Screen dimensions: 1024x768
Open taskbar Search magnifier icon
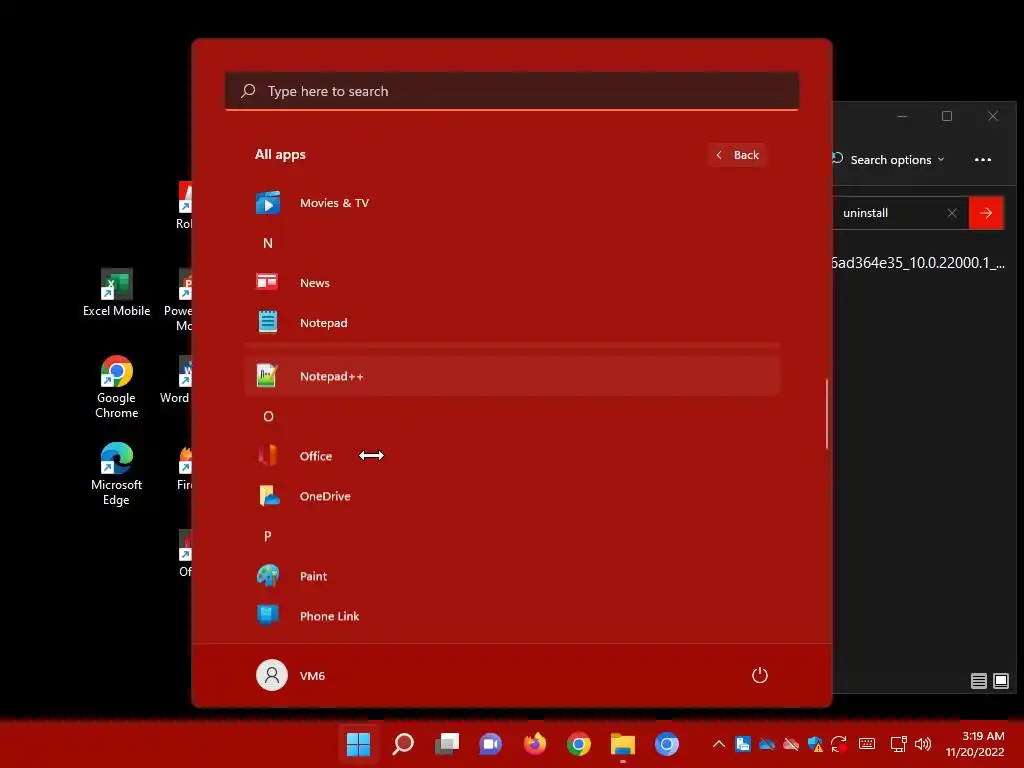tap(403, 744)
